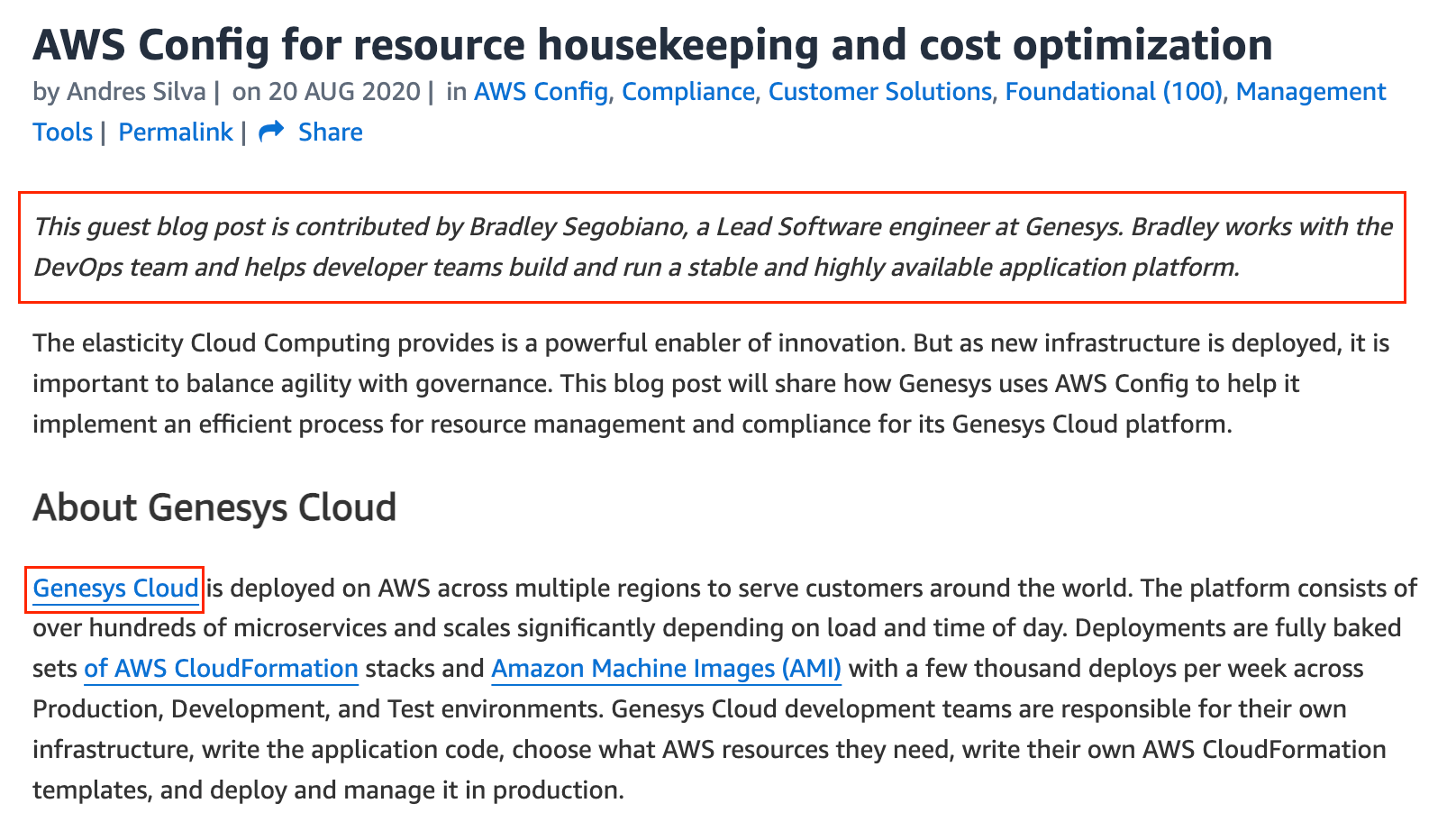Click the date 20 AUG 2020

click(344, 92)
